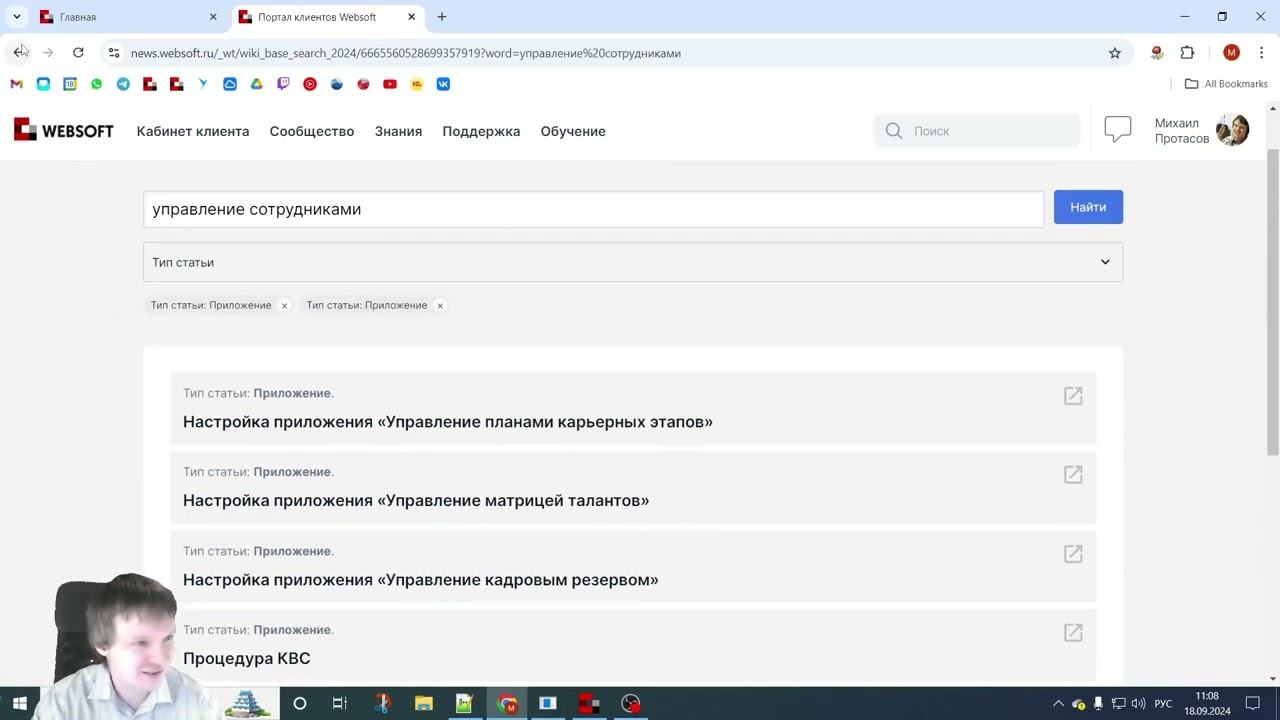The image size is (1280, 720).
Task: Open article Управление кадровым резервом
Action: click(x=421, y=580)
